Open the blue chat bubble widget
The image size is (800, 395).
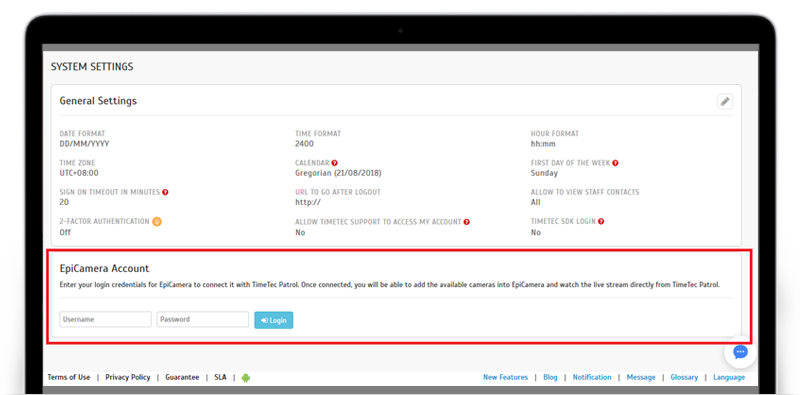tap(740, 352)
